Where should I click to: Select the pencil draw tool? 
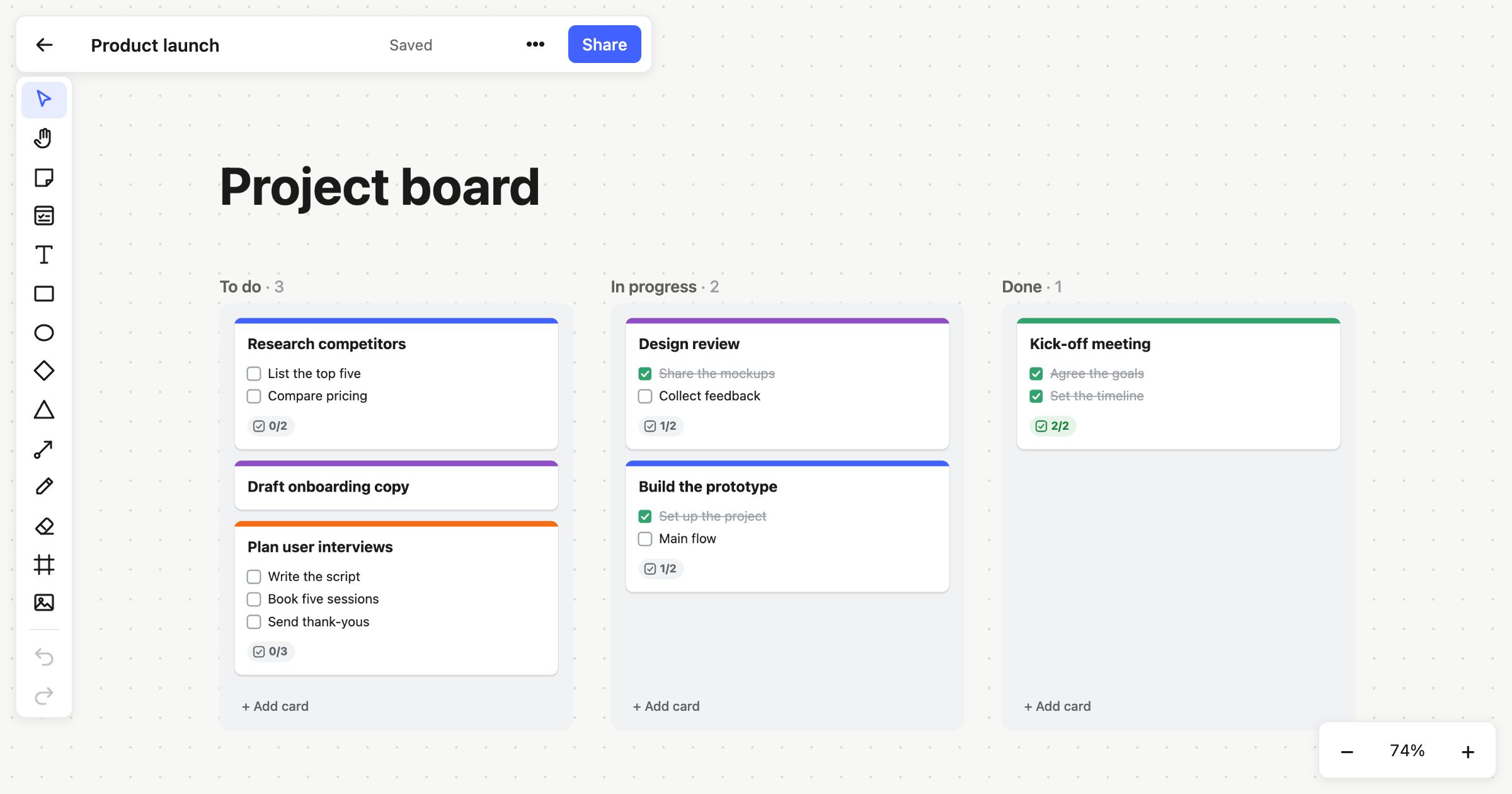pyautogui.click(x=44, y=486)
